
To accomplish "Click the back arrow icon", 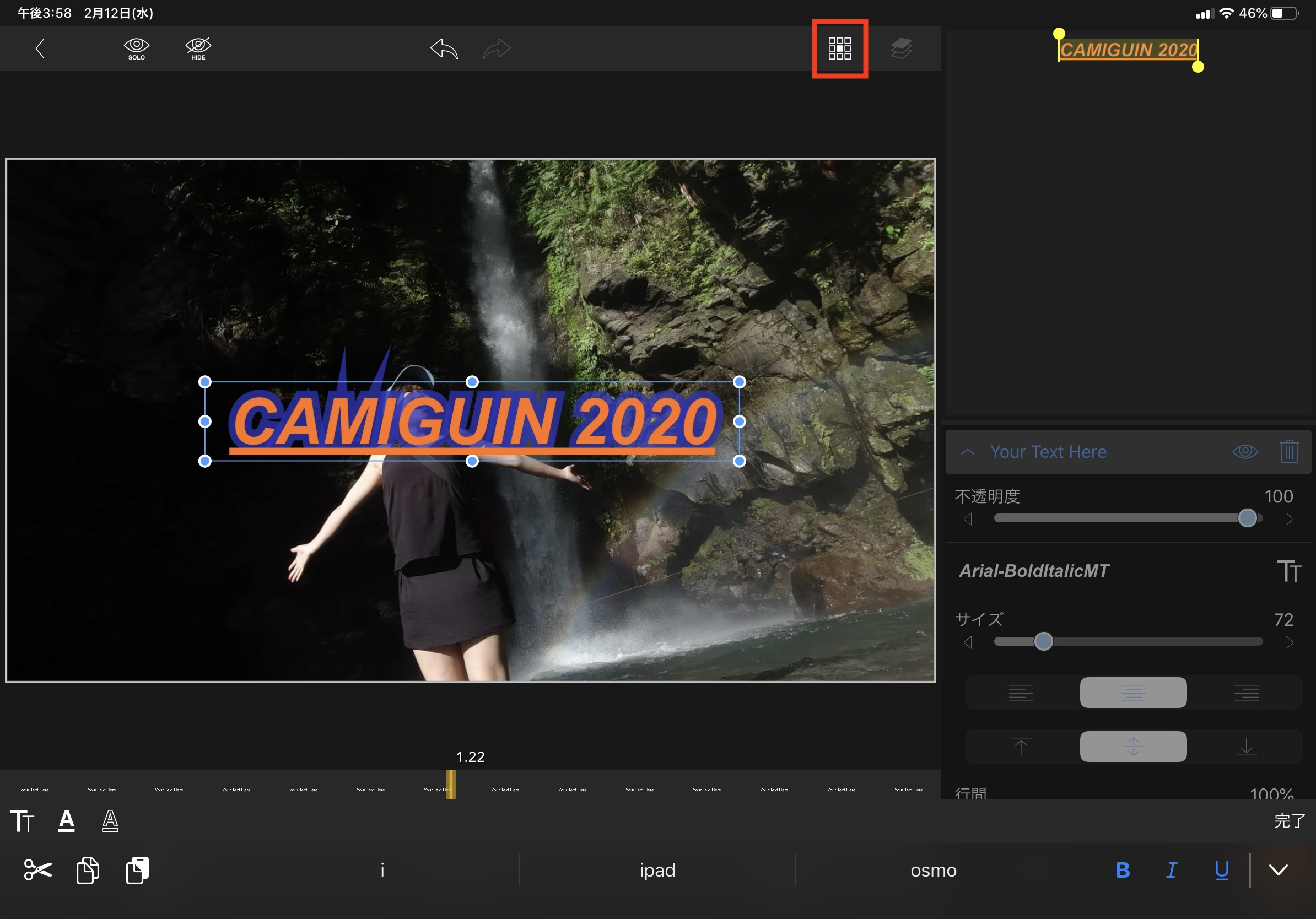I will click(x=40, y=48).
